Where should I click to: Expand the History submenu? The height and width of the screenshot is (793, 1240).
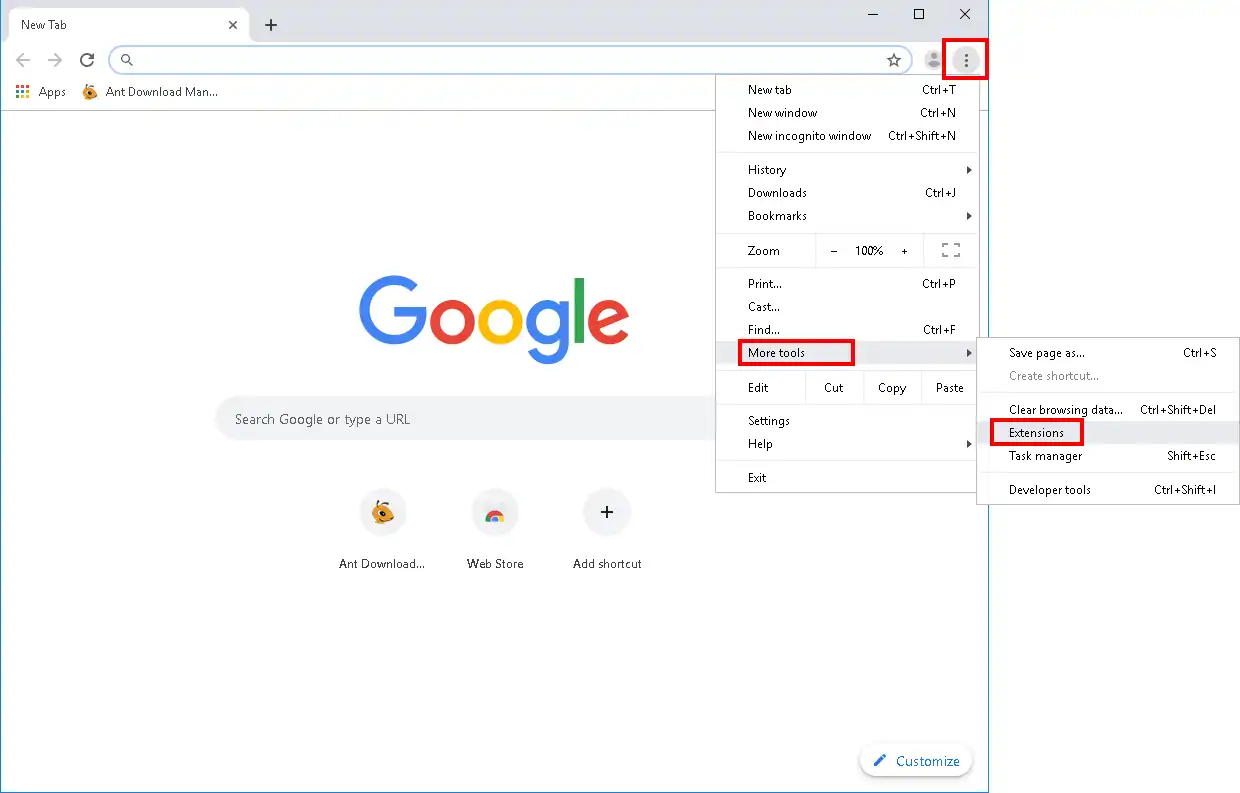click(847, 170)
